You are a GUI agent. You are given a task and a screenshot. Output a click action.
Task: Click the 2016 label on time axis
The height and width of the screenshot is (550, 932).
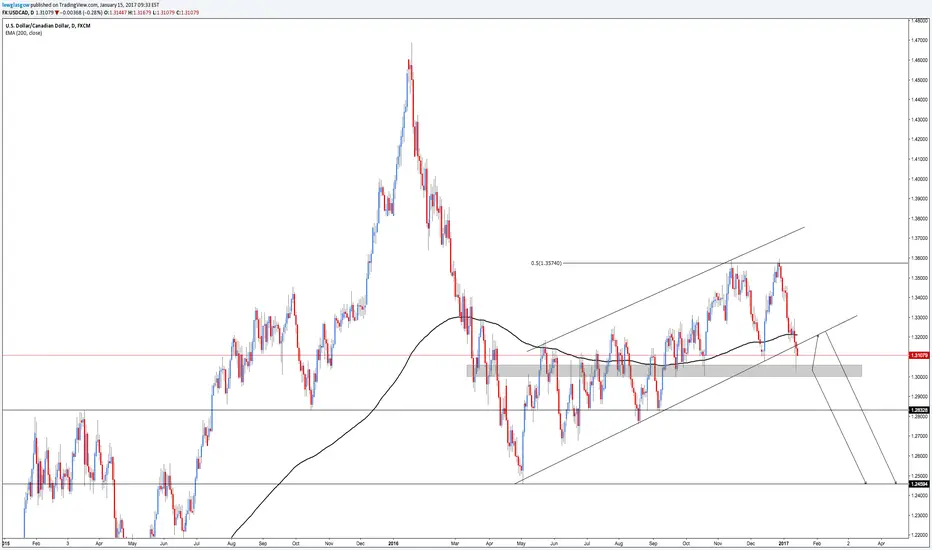coord(392,543)
